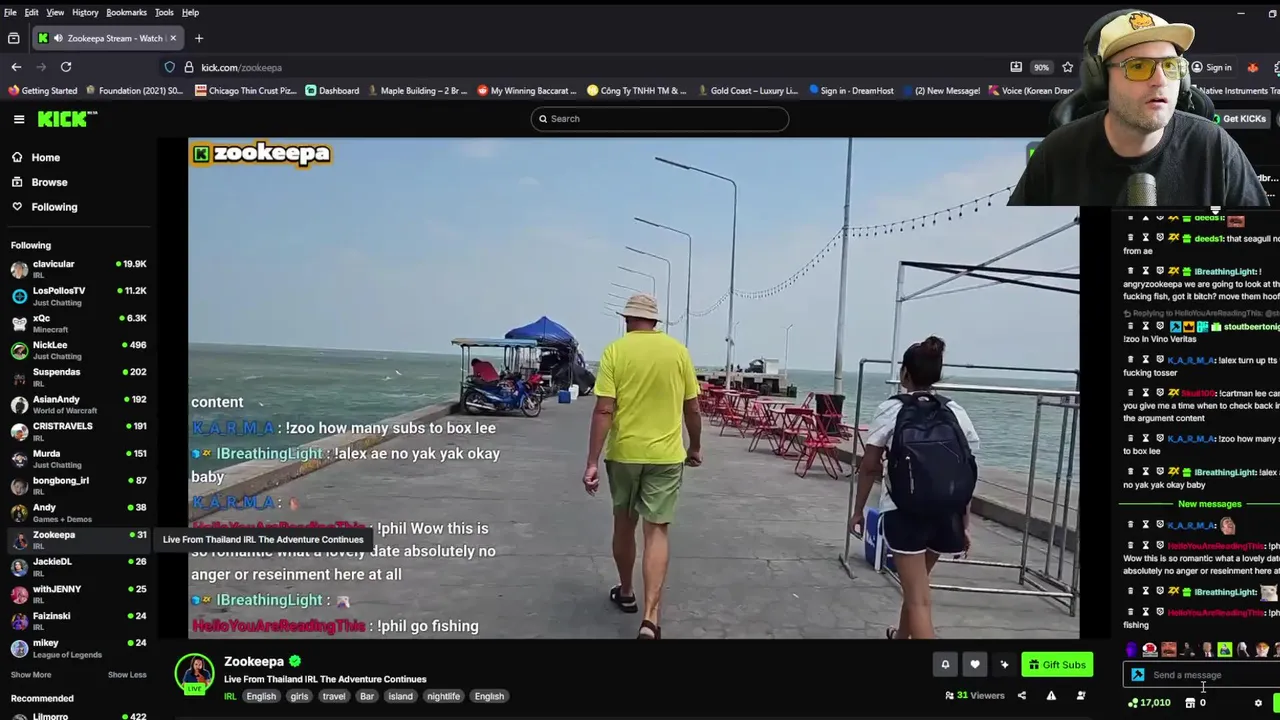Image resolution: width=1280 pixels, height=720 pixels.
Task: Open the Help menu
Action: pos(190,12)
